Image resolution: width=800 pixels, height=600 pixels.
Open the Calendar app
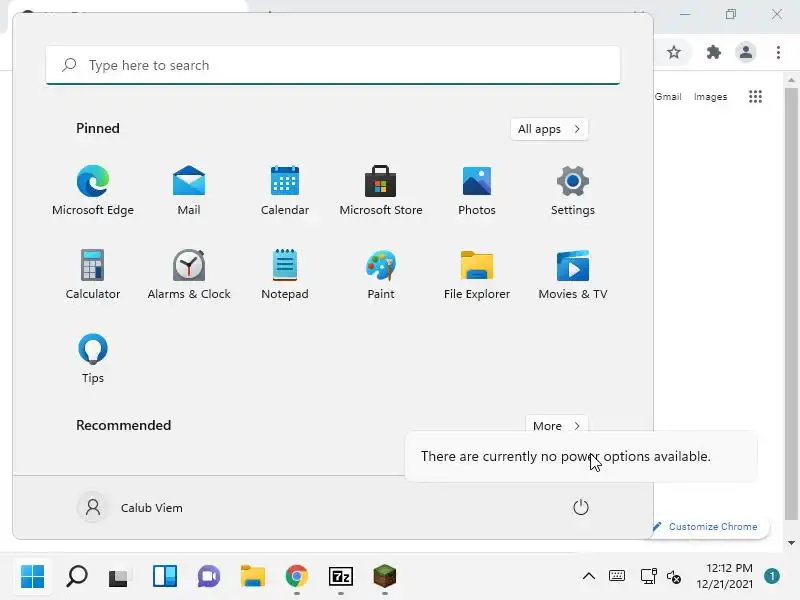tap(285, 190)
